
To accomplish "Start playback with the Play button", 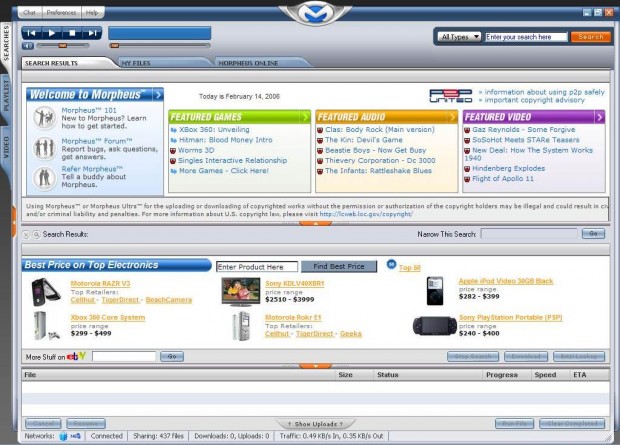I will tap(51, 33).
